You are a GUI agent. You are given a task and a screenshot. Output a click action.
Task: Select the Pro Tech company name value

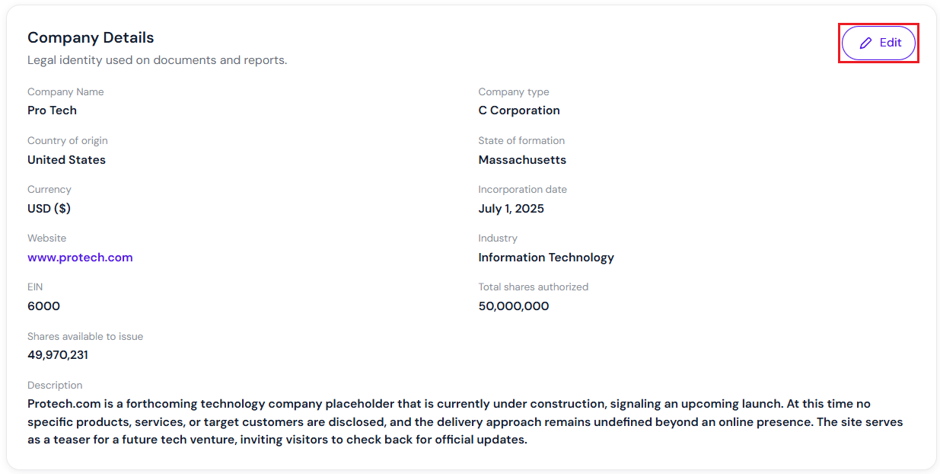click(52, 110)
